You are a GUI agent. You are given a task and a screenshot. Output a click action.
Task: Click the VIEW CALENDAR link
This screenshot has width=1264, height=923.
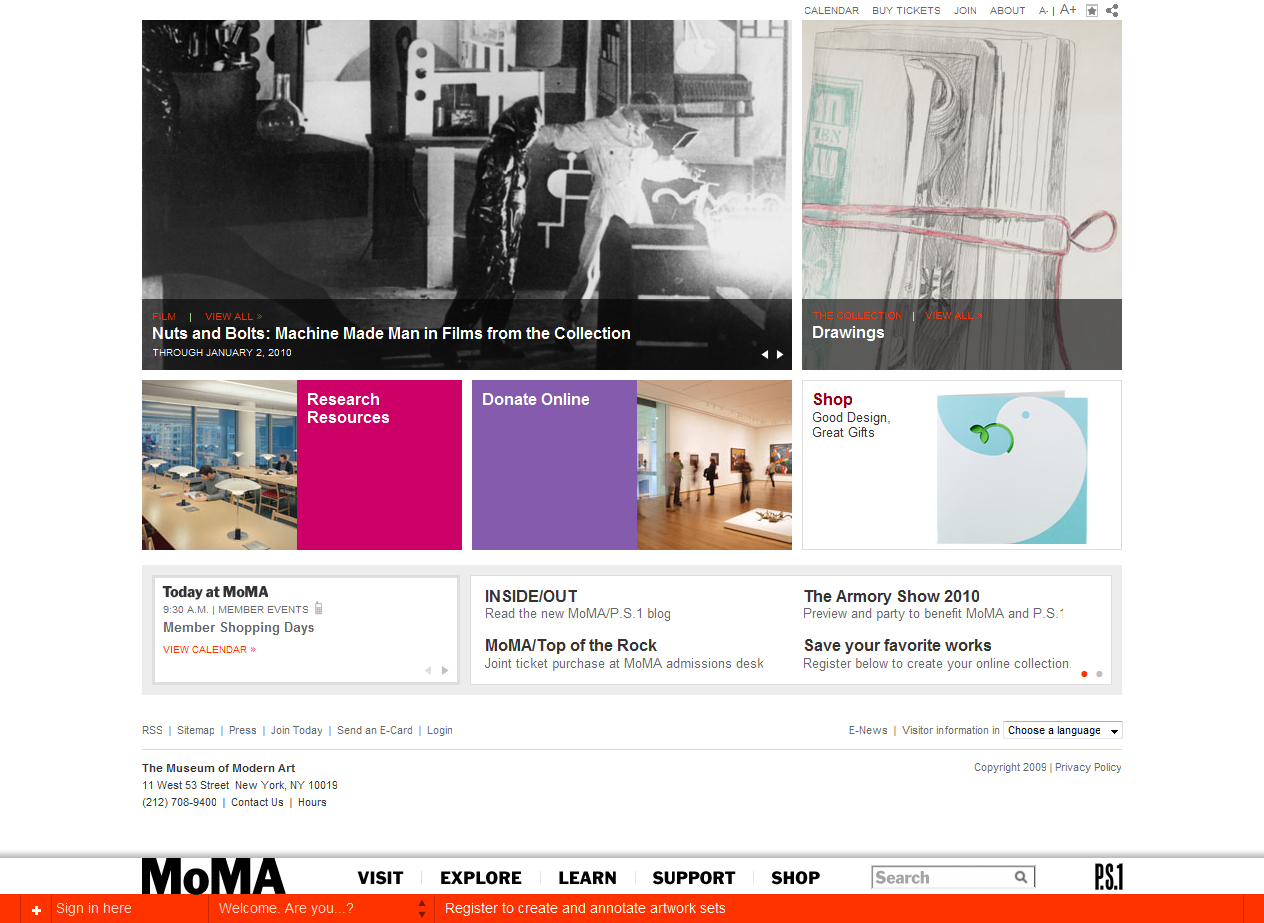pos(209,650)
